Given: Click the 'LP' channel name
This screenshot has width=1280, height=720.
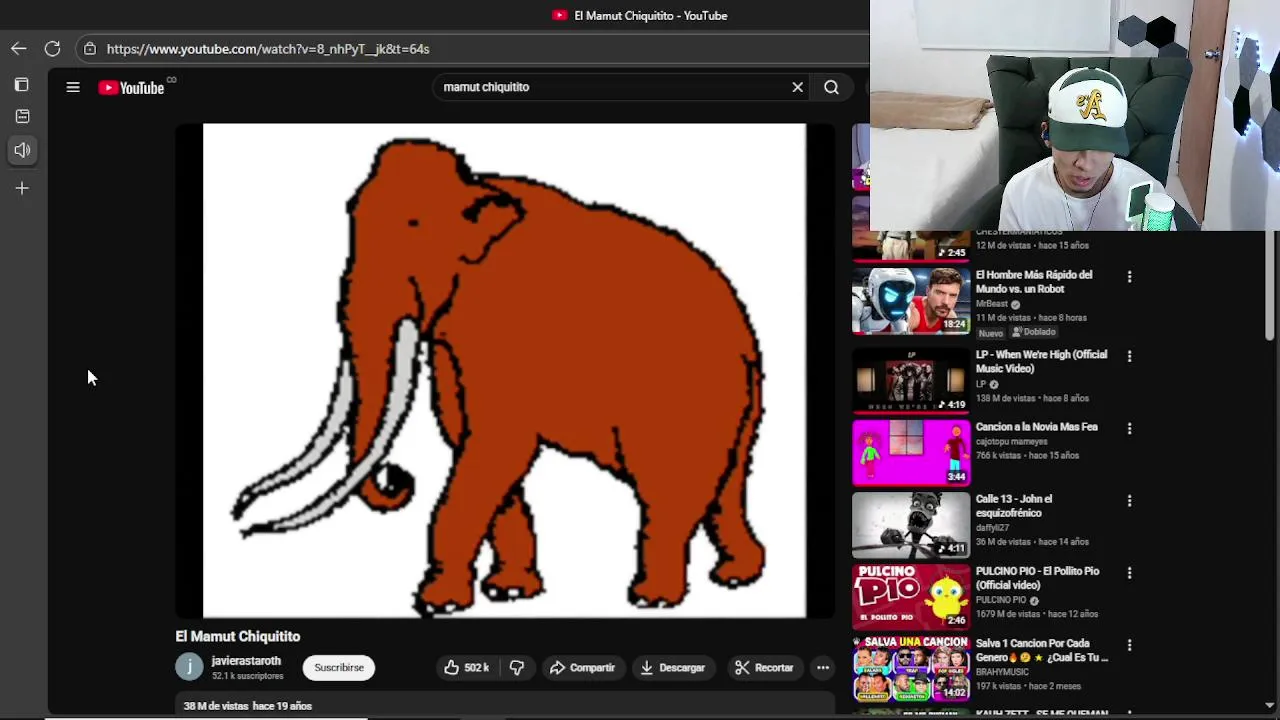Looking at the screenshot, I should click(981, 384).
